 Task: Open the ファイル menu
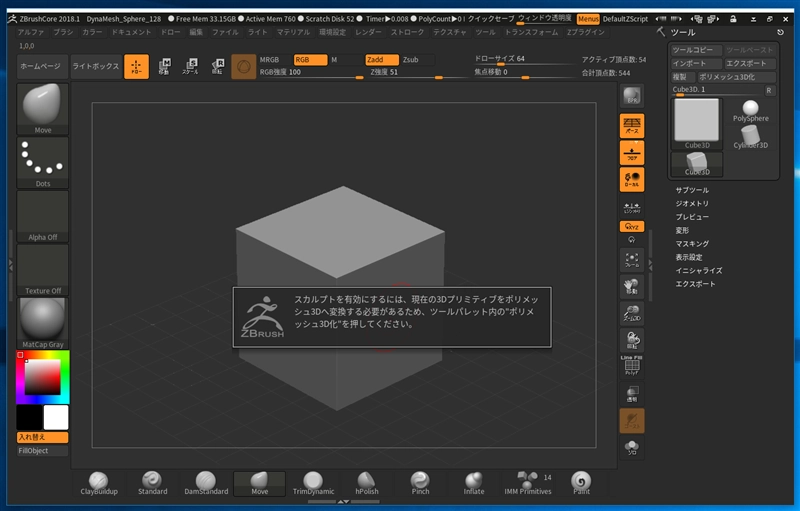pos(225,32)
